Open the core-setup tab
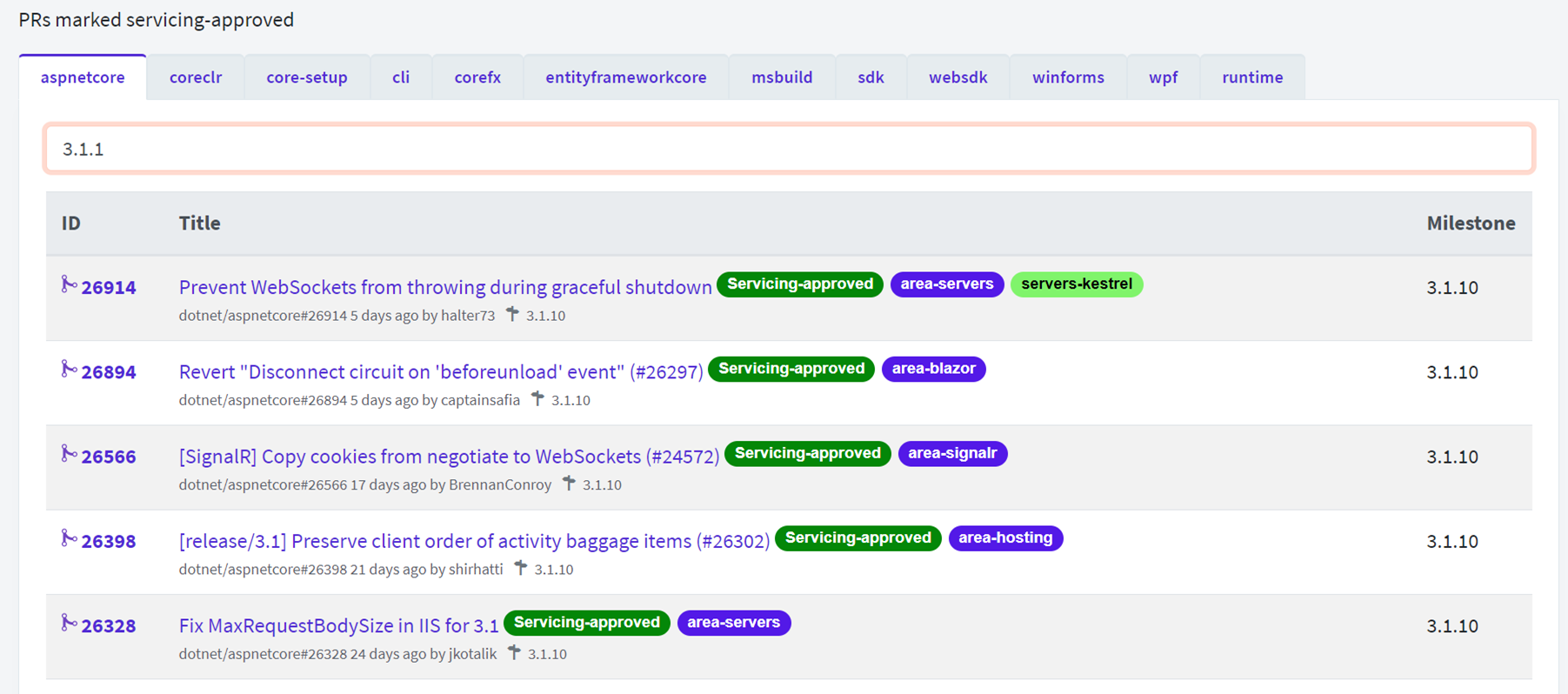 pos(307,77)
